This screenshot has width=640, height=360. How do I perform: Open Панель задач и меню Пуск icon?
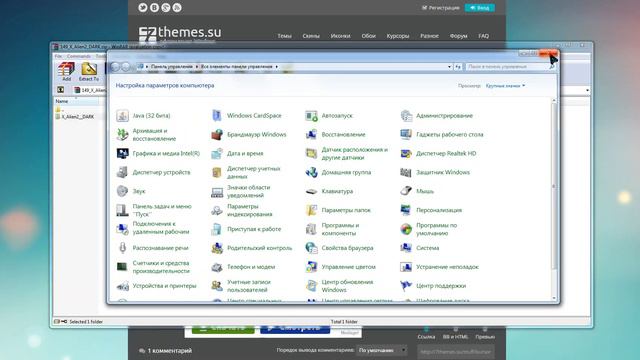point(122,210)
